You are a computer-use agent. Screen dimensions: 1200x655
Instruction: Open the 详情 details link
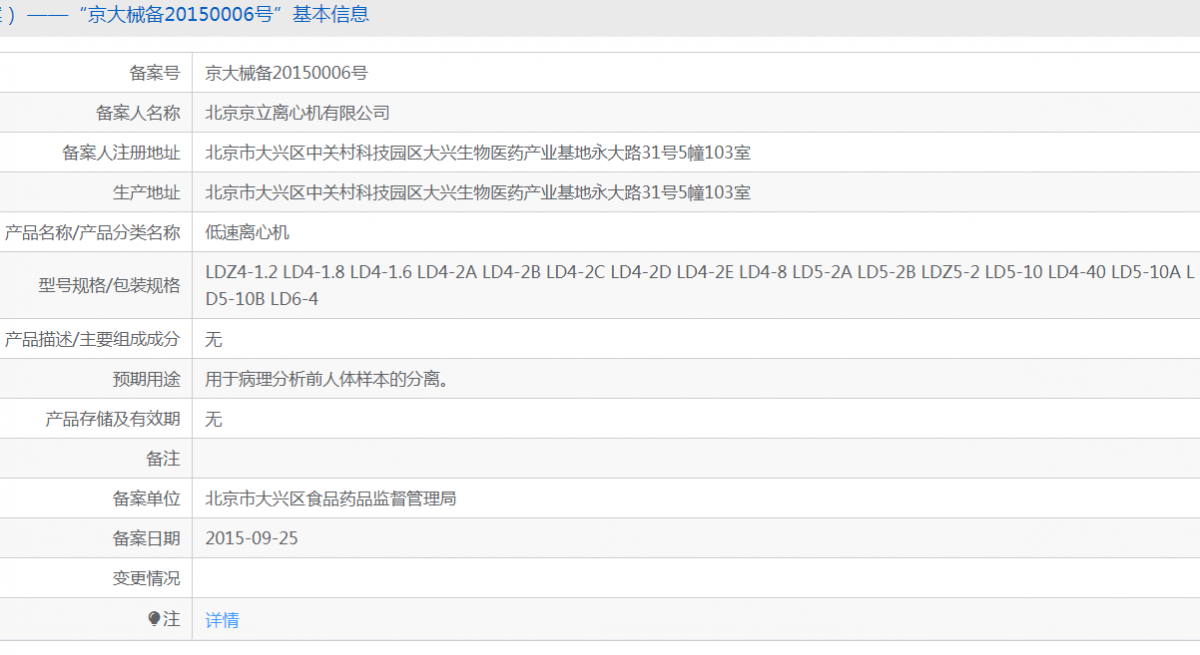click(x=222, y=620)
